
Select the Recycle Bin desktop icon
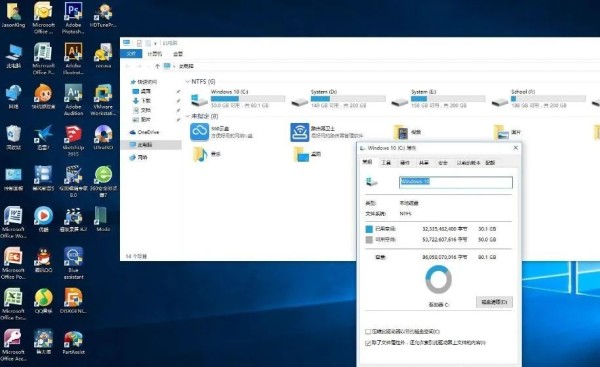click(x=13, y=137)
